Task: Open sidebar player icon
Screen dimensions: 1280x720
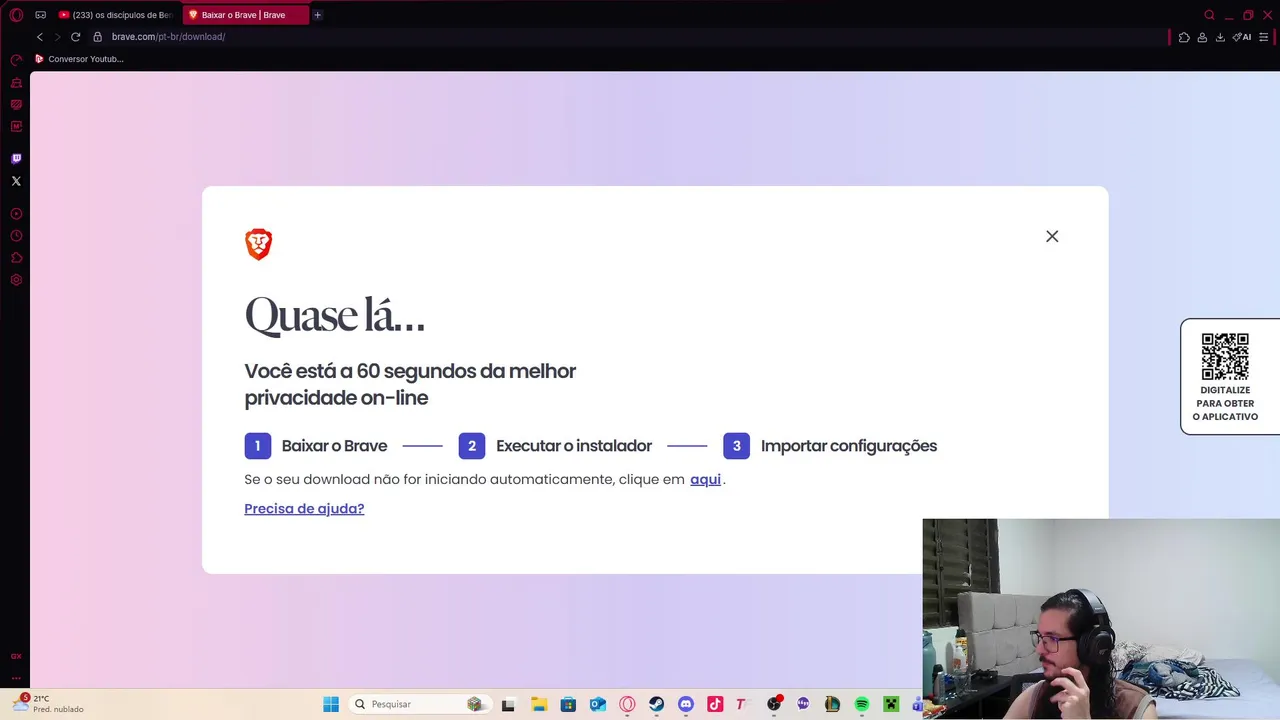Action: coord(16,214)
